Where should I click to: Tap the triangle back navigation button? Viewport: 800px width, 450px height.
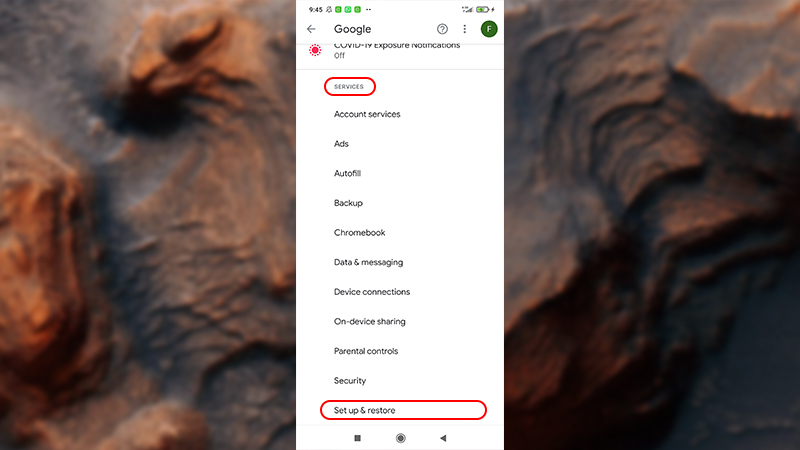click(443, 438)
